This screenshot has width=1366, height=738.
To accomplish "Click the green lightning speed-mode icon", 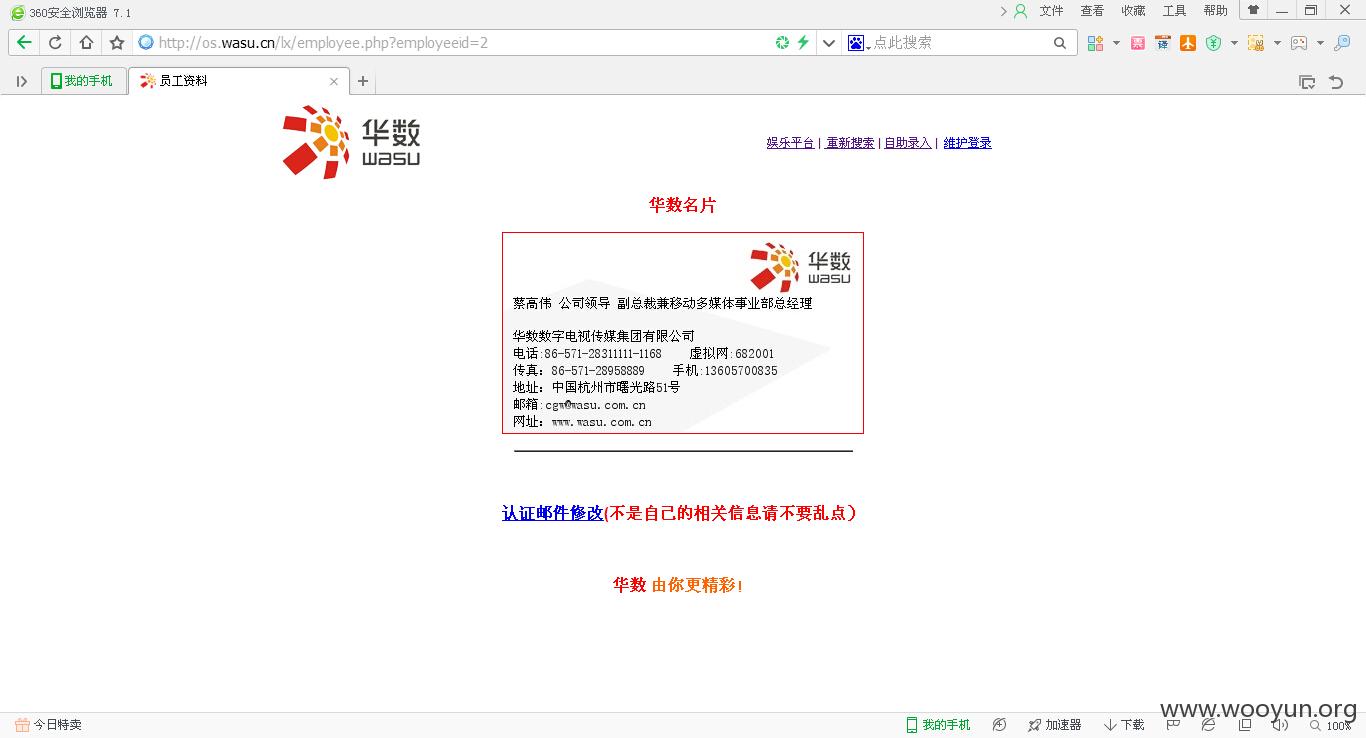I will click(802, 43).
